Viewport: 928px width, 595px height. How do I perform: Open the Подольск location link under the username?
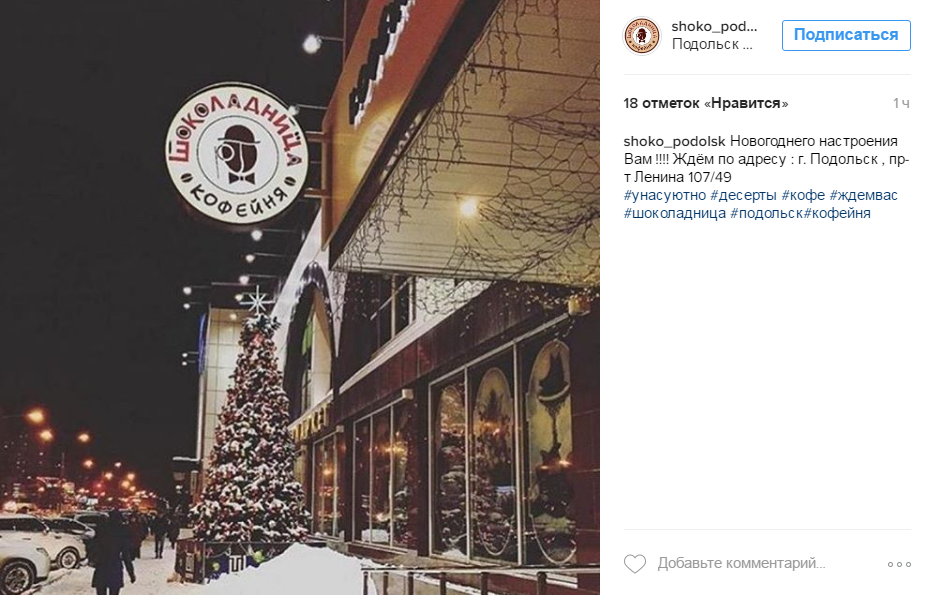(x=712, y=44)
